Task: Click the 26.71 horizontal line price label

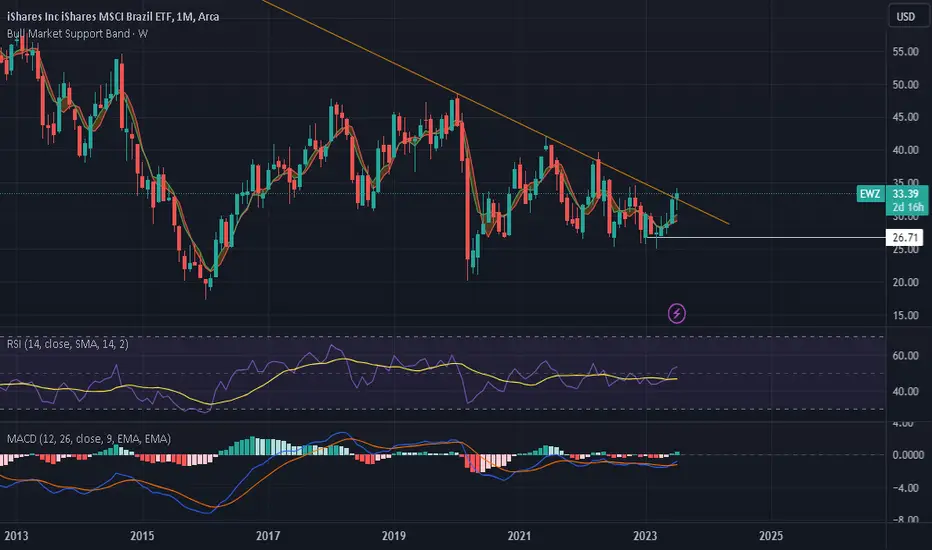Action: (905, 238)
